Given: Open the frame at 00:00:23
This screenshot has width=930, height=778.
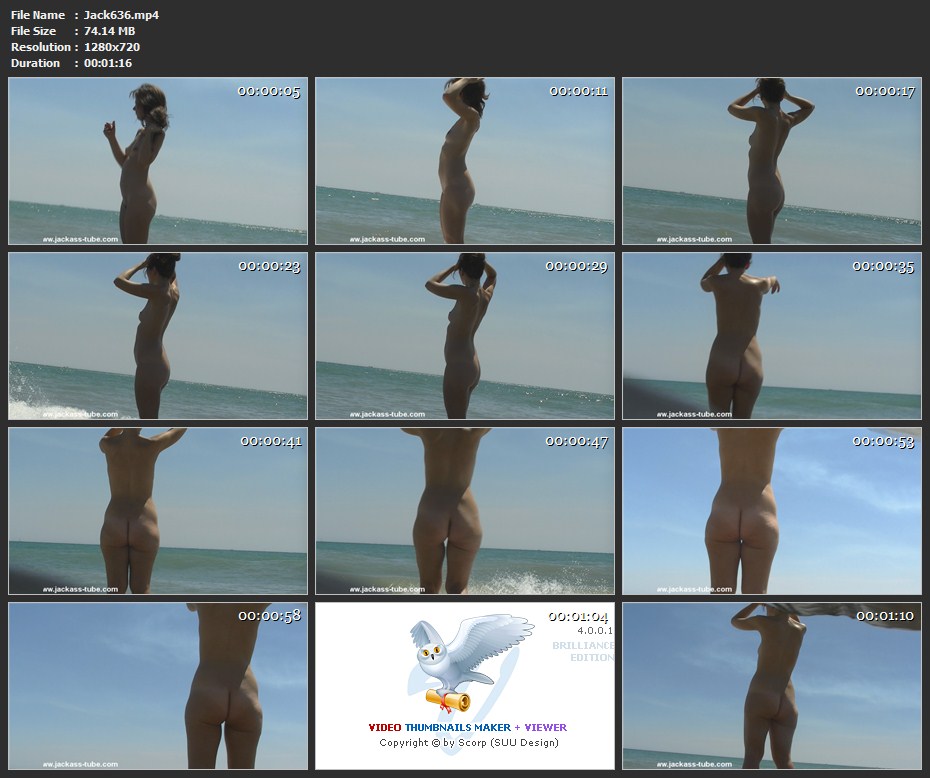Looking at the screenshot, I should click(x=158, y=336).
